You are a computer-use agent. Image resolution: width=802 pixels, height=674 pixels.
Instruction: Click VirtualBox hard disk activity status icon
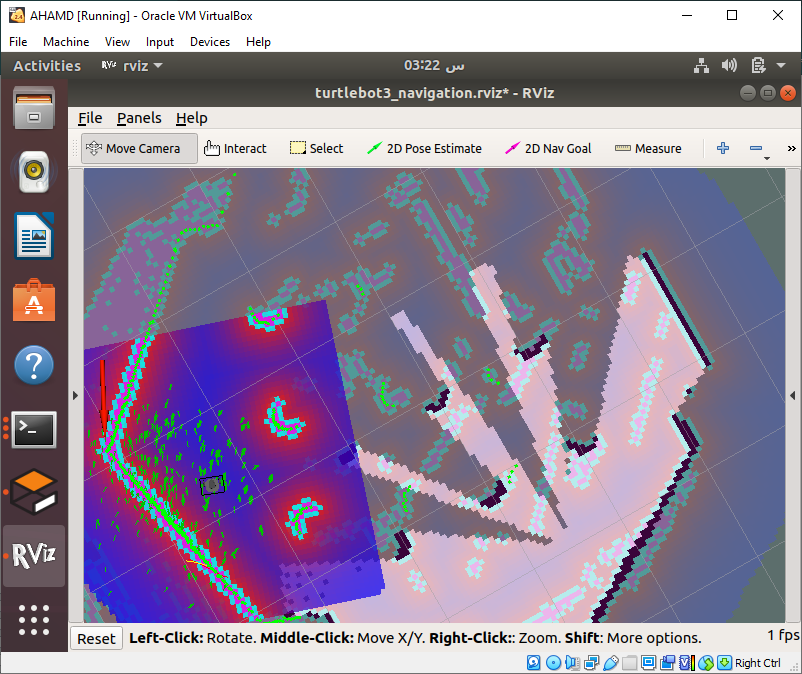point(533,663)
